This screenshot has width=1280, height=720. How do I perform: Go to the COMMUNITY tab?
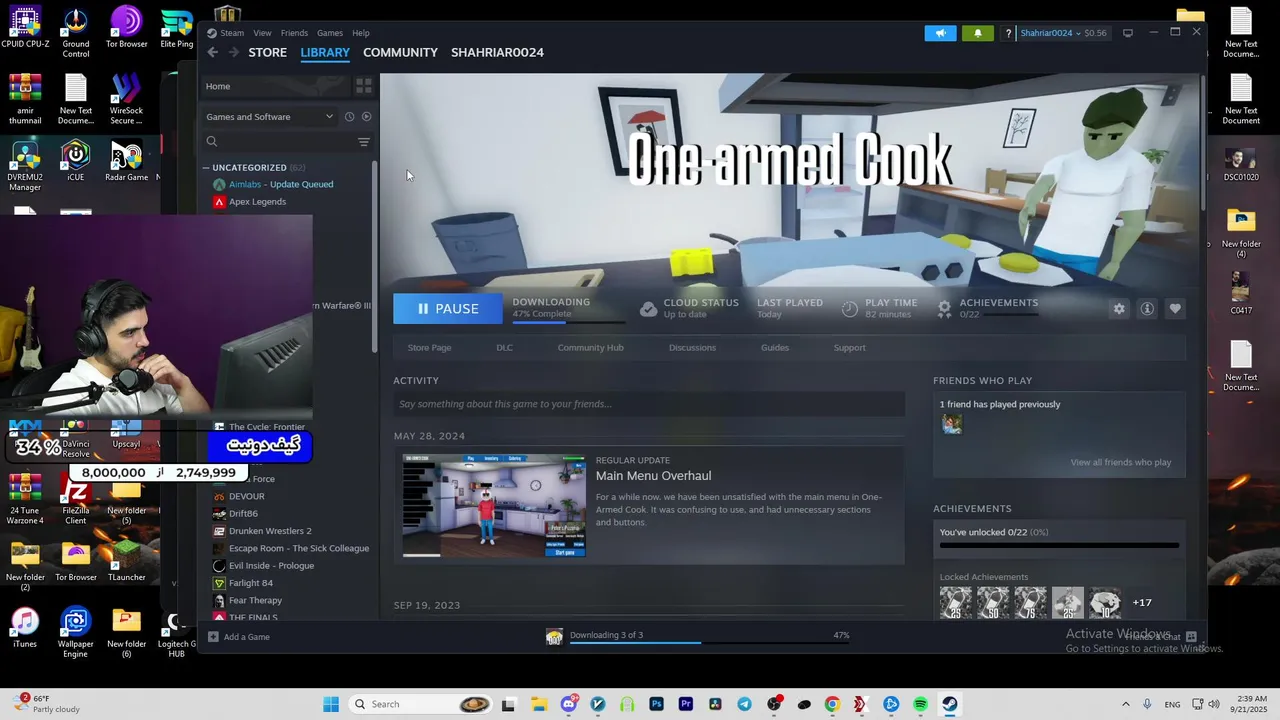tap(400, 52)
